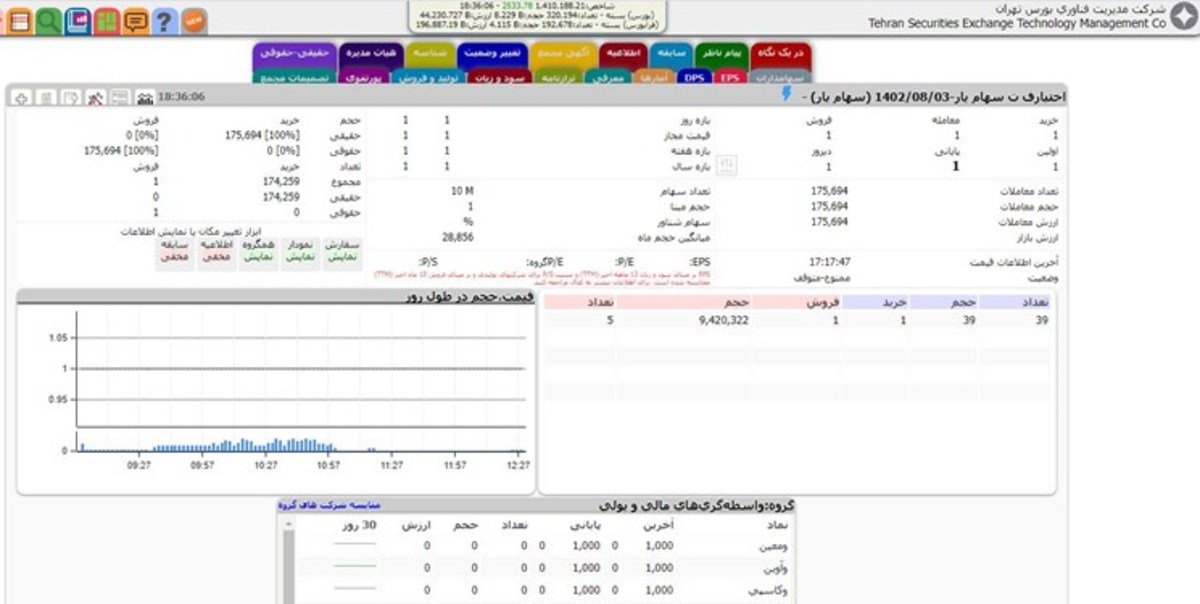This screenshot has height=604, width=1200.
Task: Switch to the شناسه tab
Action: [431, 52]
